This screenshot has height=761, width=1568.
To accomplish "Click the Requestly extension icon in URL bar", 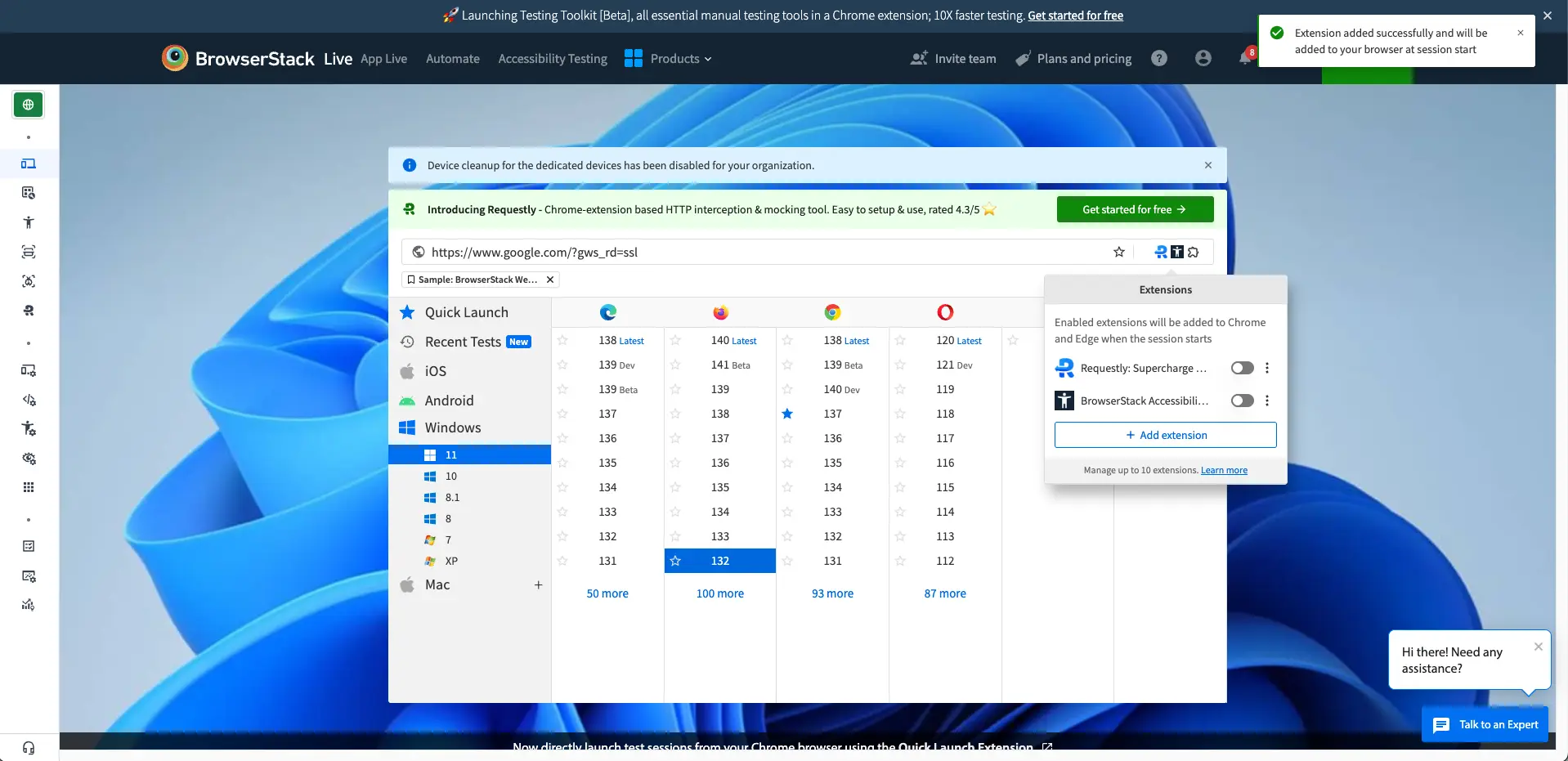I will [x=1161, y=252].
